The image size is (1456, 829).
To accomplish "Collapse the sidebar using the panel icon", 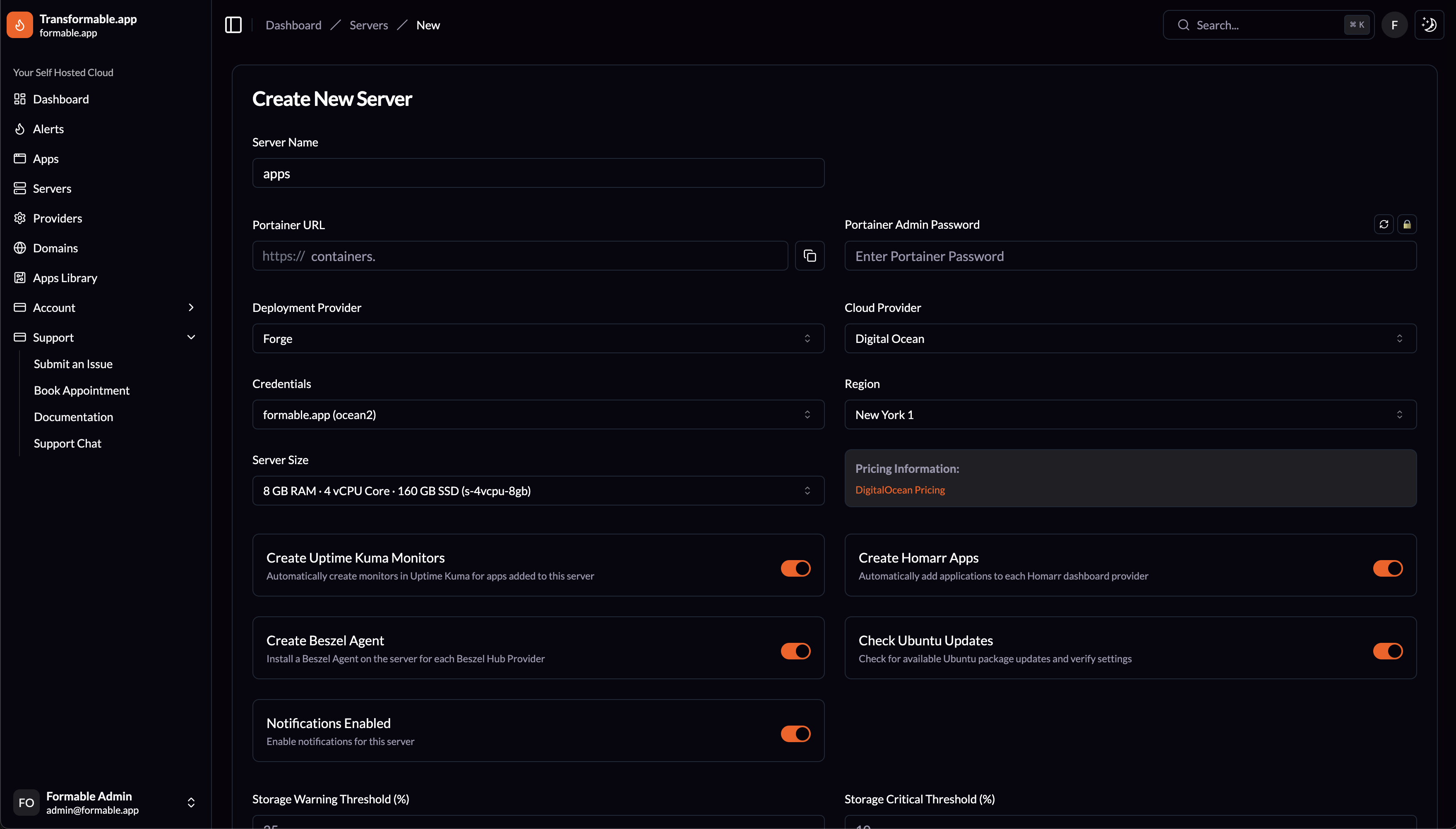I will pos(233,24).
